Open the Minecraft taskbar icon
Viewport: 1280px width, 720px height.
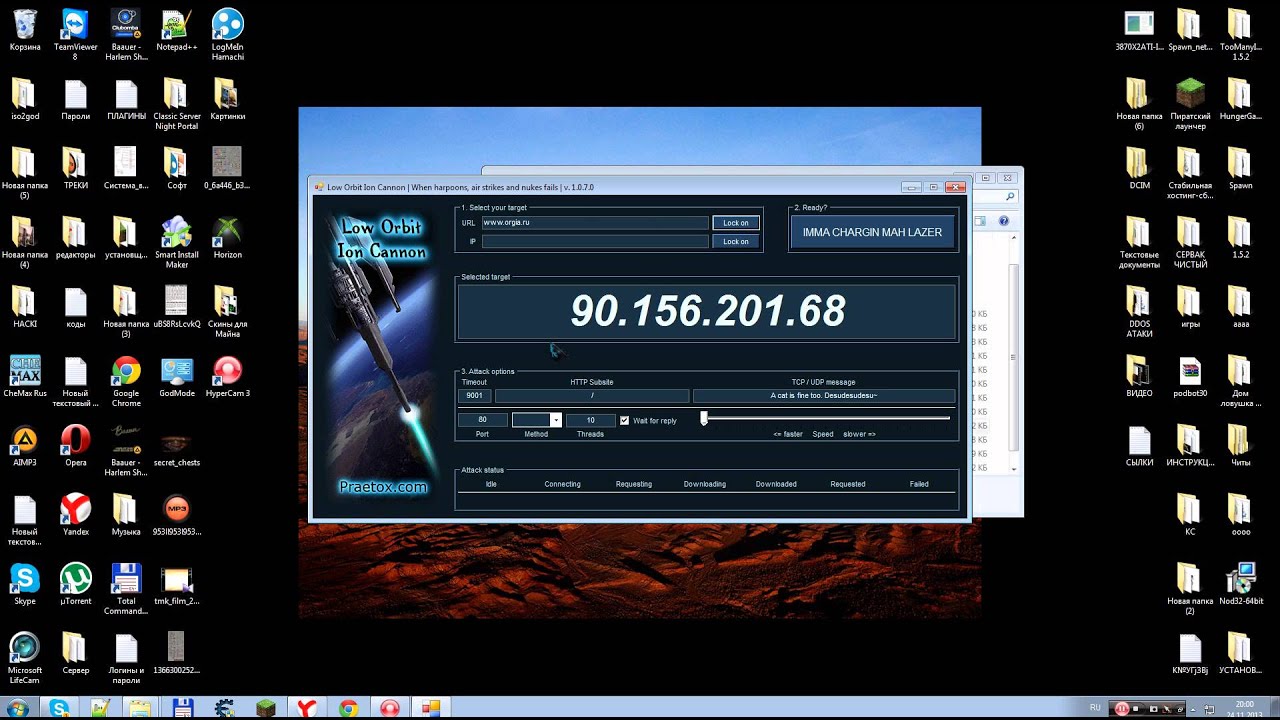click(x=265, y=708)
